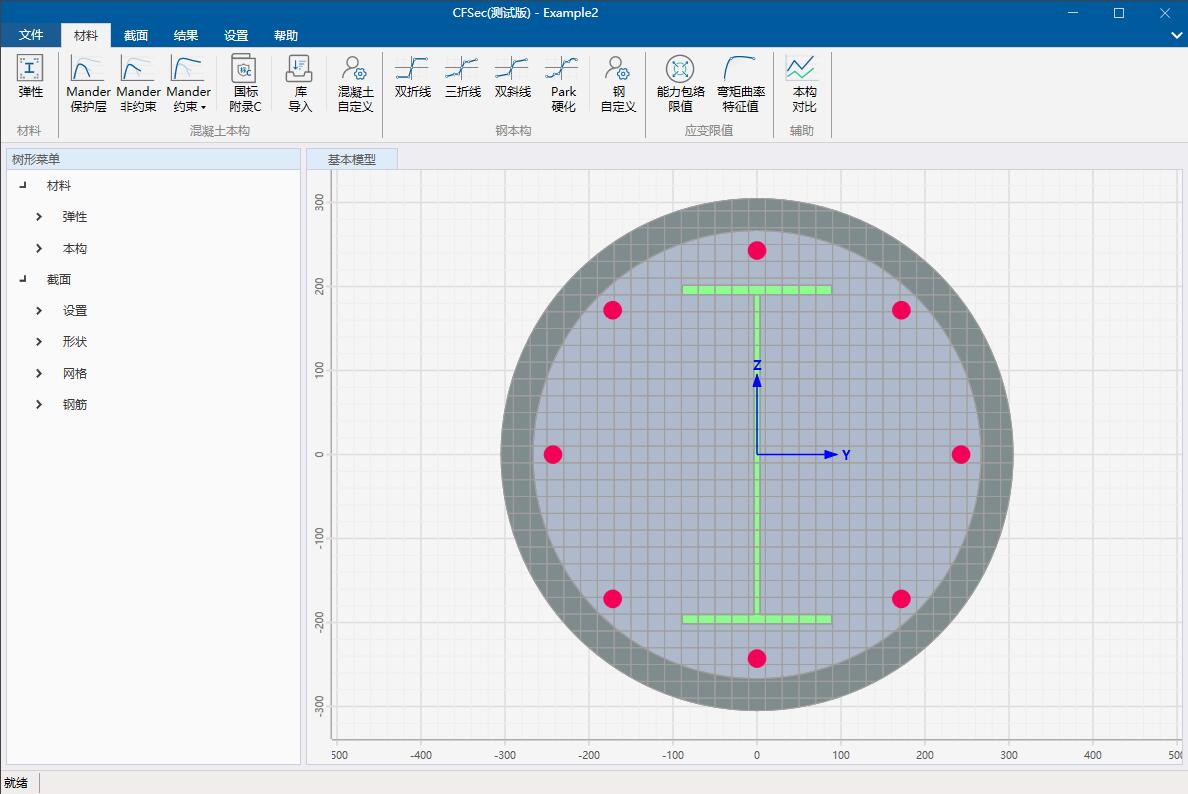Viewport: 1188px width, 794px height.
Task: Open the 文件 menu
Action: pyautogui.click(x=31, y=36)
